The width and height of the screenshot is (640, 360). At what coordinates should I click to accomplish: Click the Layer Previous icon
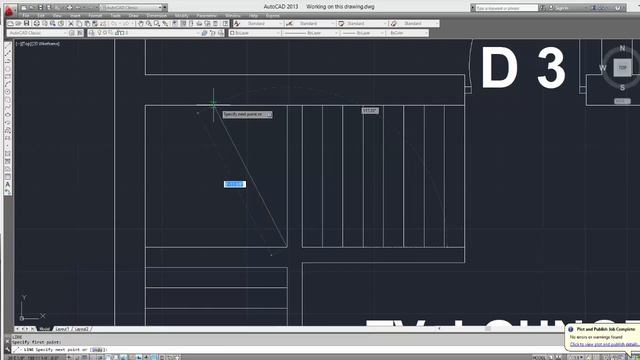(x=213, y=33)
